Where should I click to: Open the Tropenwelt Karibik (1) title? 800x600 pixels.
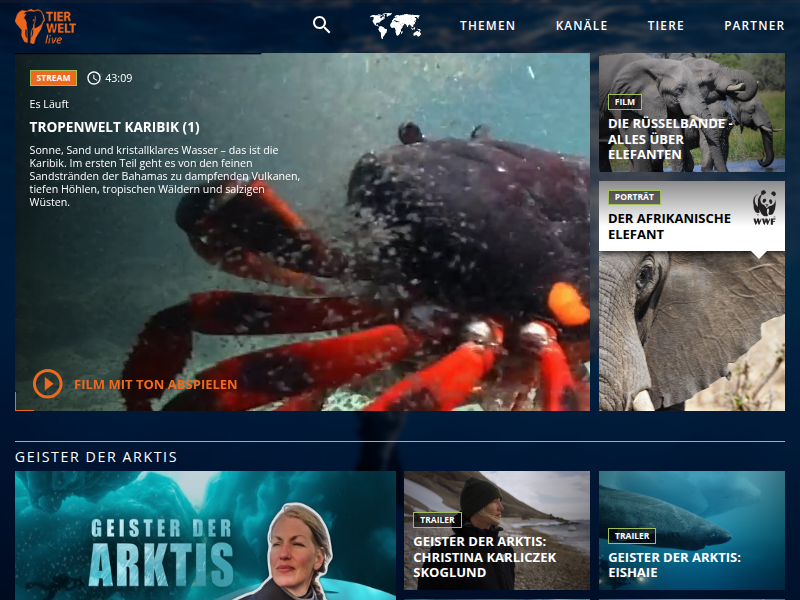tap(115, 127)
